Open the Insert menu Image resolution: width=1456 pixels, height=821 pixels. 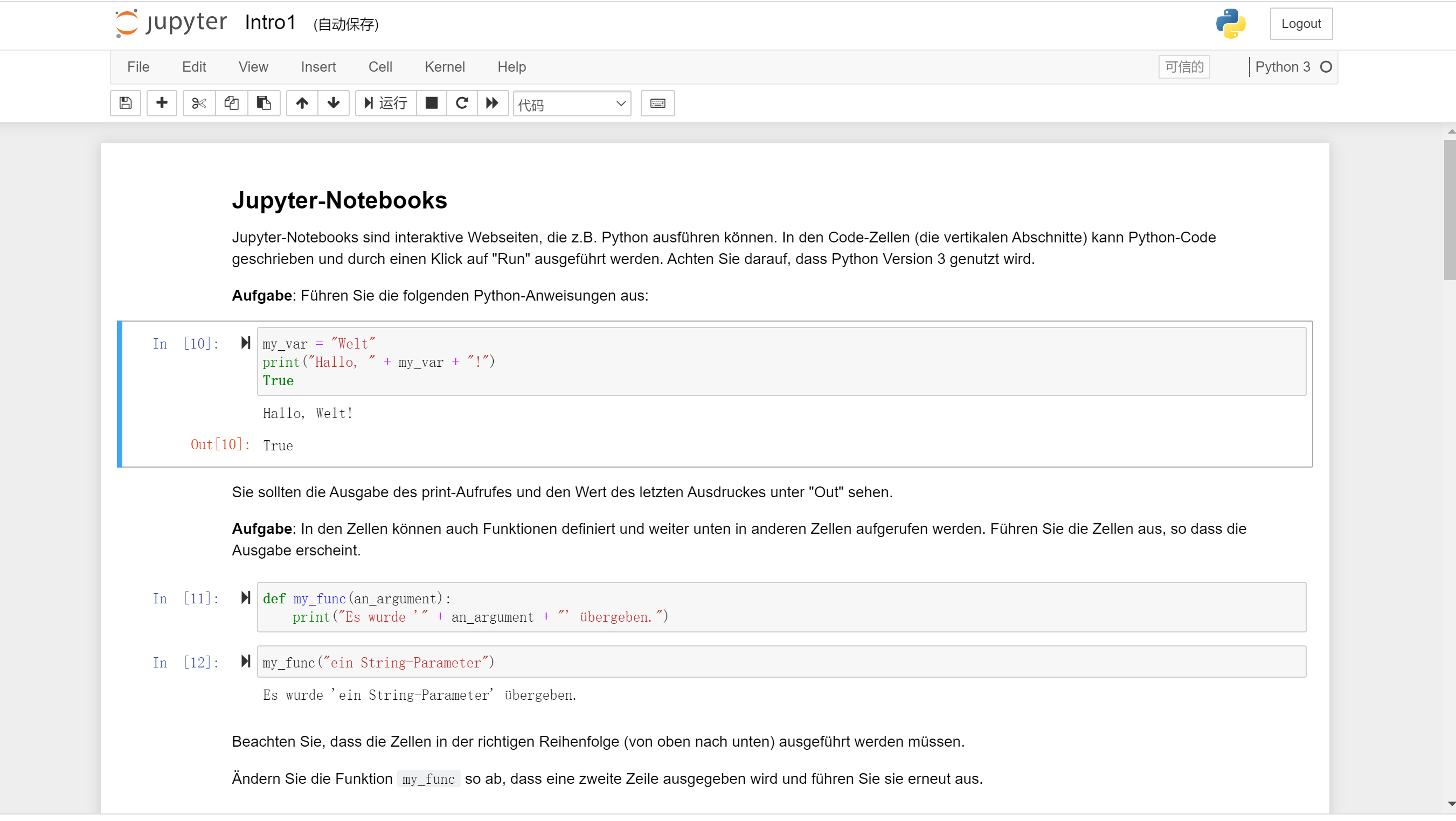point(318,67)
